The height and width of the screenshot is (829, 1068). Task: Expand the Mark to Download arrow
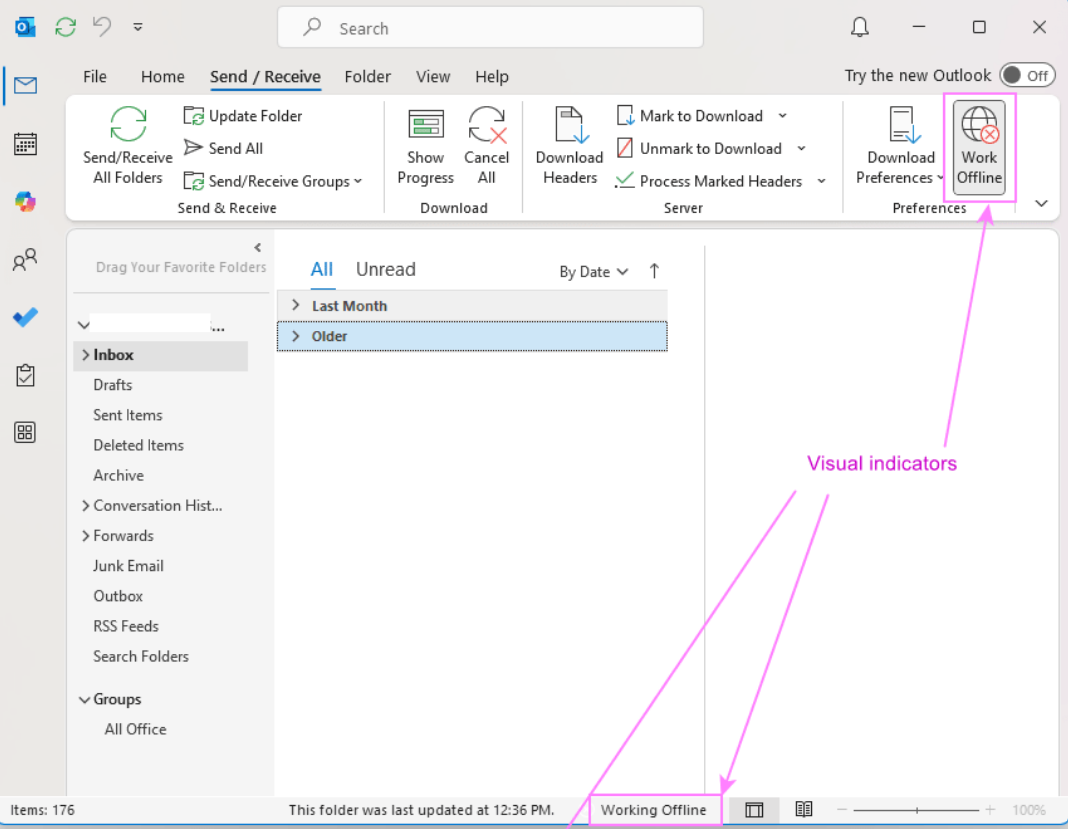[x=783, y=116]
